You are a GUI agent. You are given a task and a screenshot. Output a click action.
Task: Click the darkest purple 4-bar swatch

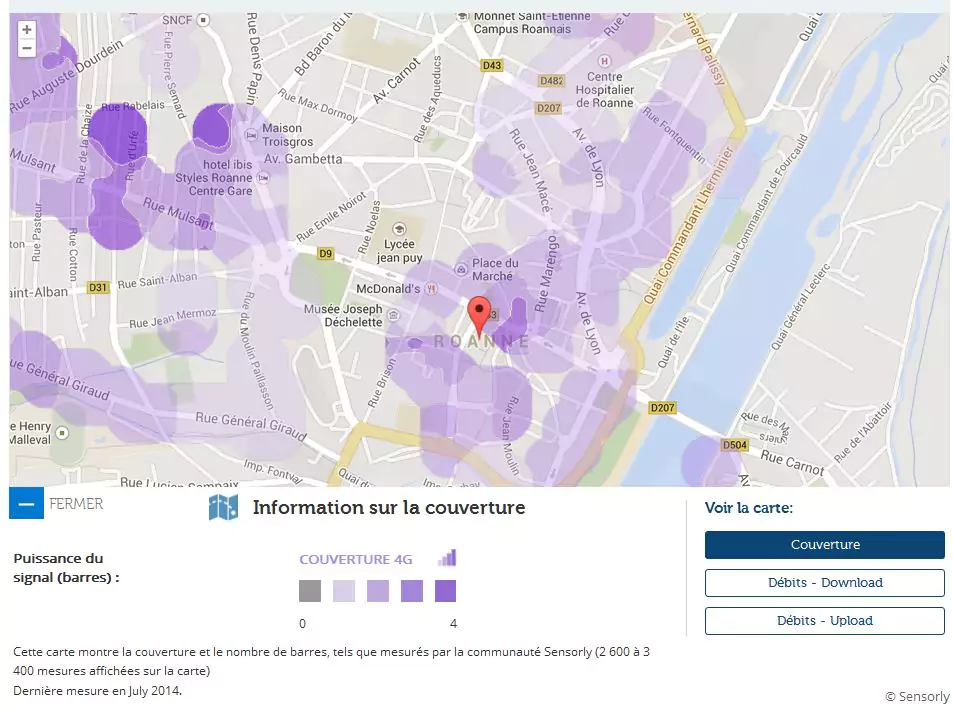pos(445,591)
